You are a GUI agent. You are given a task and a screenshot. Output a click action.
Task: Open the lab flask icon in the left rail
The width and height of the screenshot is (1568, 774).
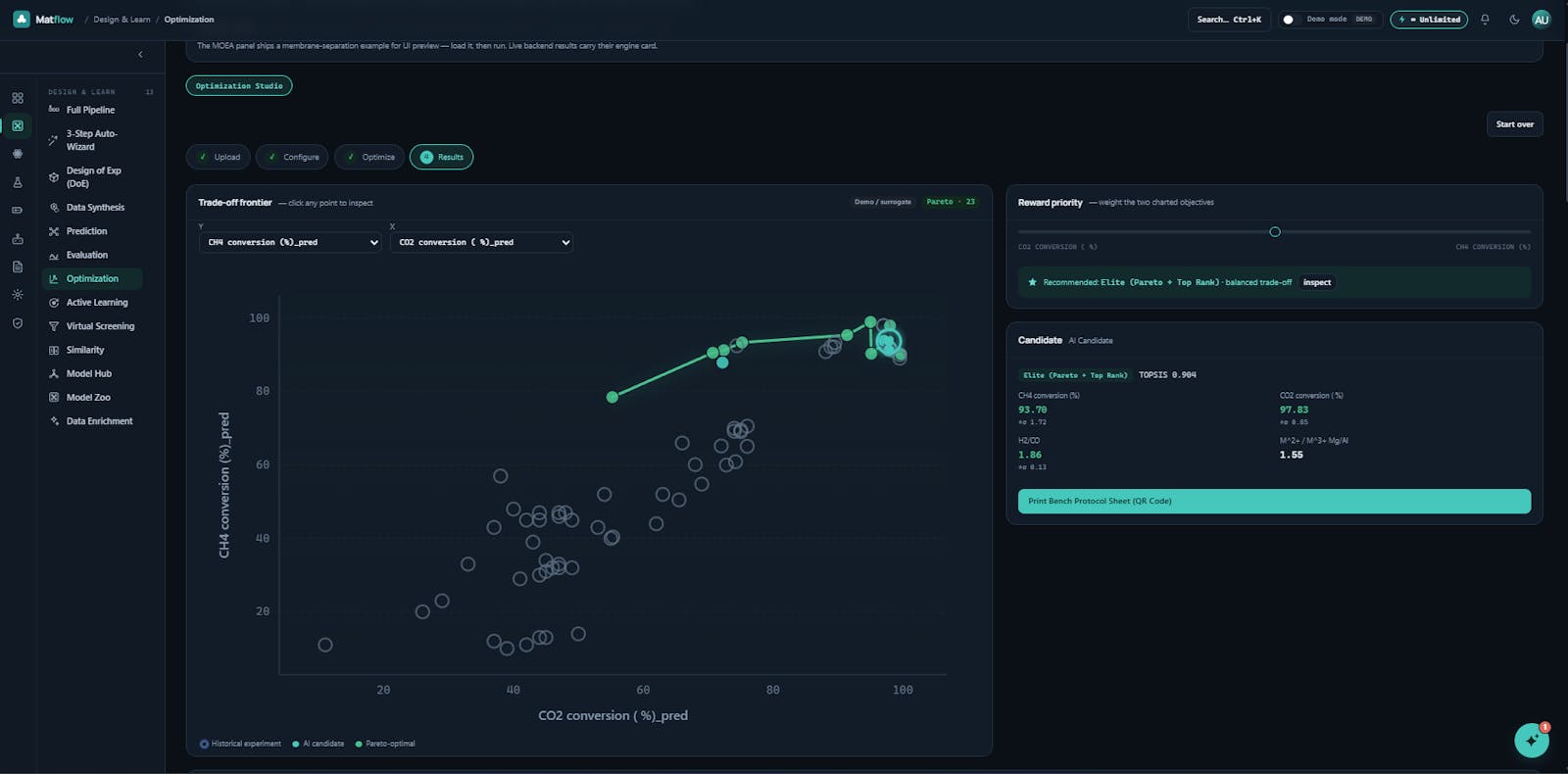[x=18, y=182]
